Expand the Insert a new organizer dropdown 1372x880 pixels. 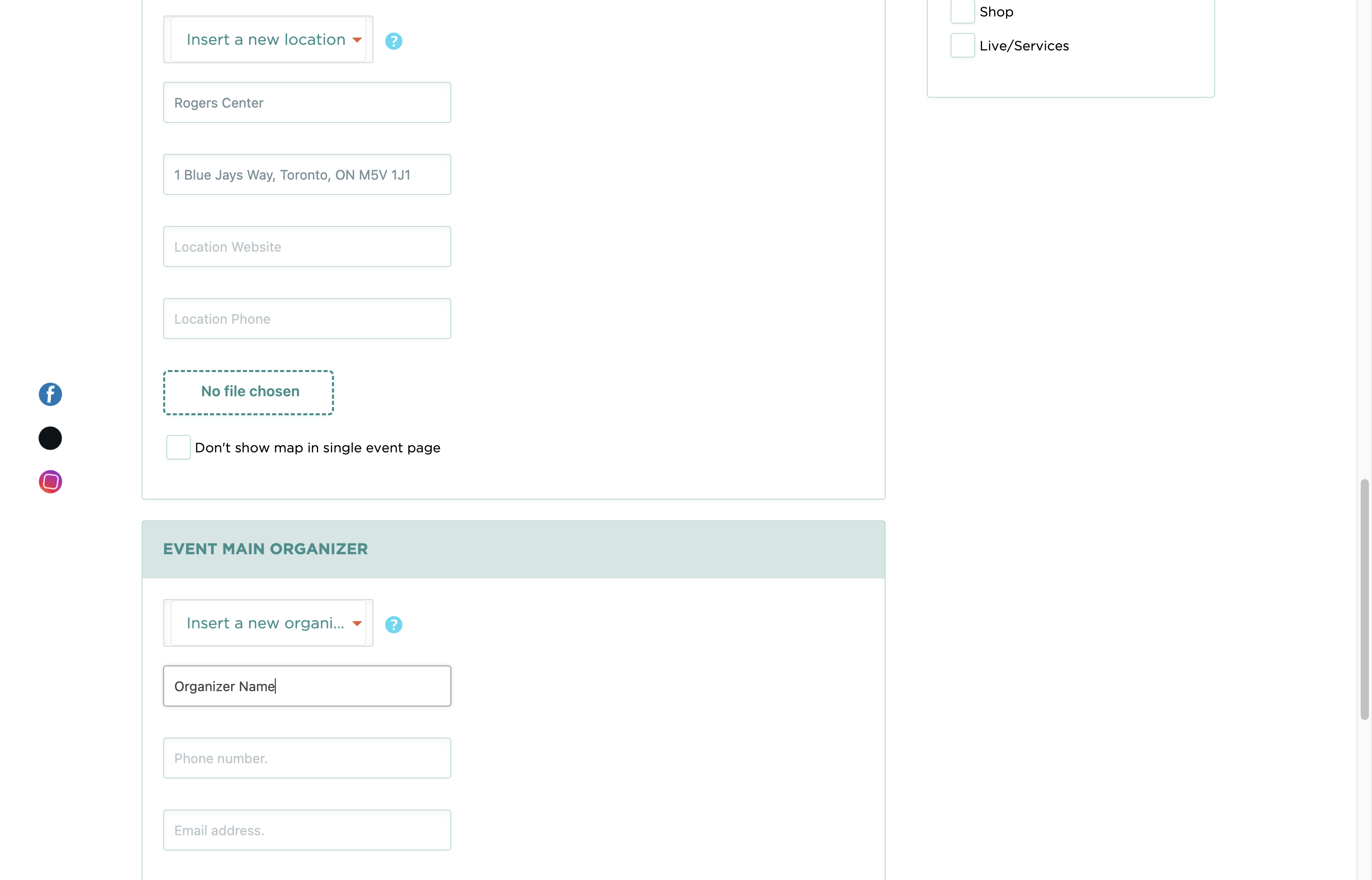268,623
